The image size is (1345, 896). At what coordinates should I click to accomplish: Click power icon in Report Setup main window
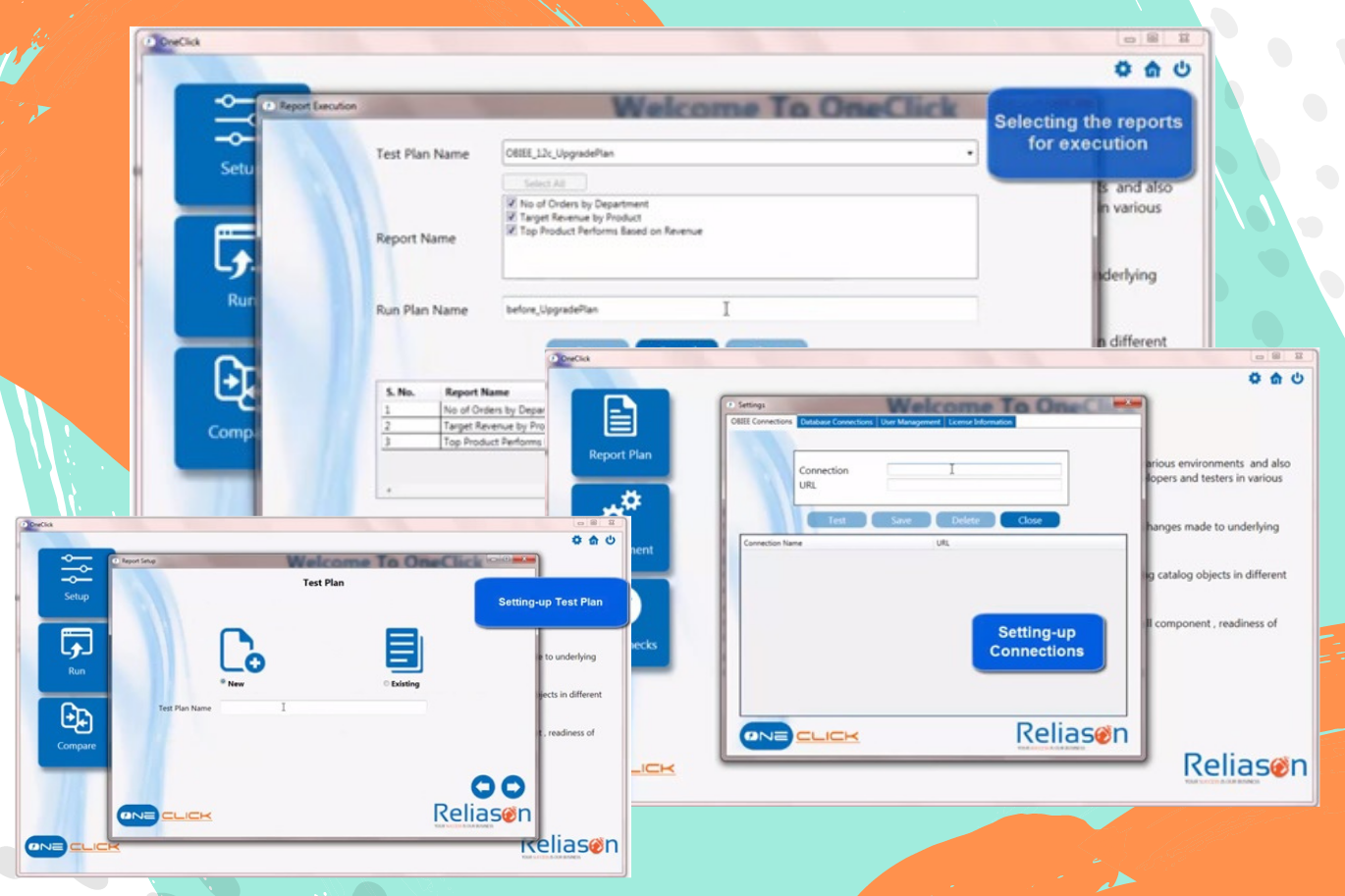pyautogui.click(x=610, y=540)
